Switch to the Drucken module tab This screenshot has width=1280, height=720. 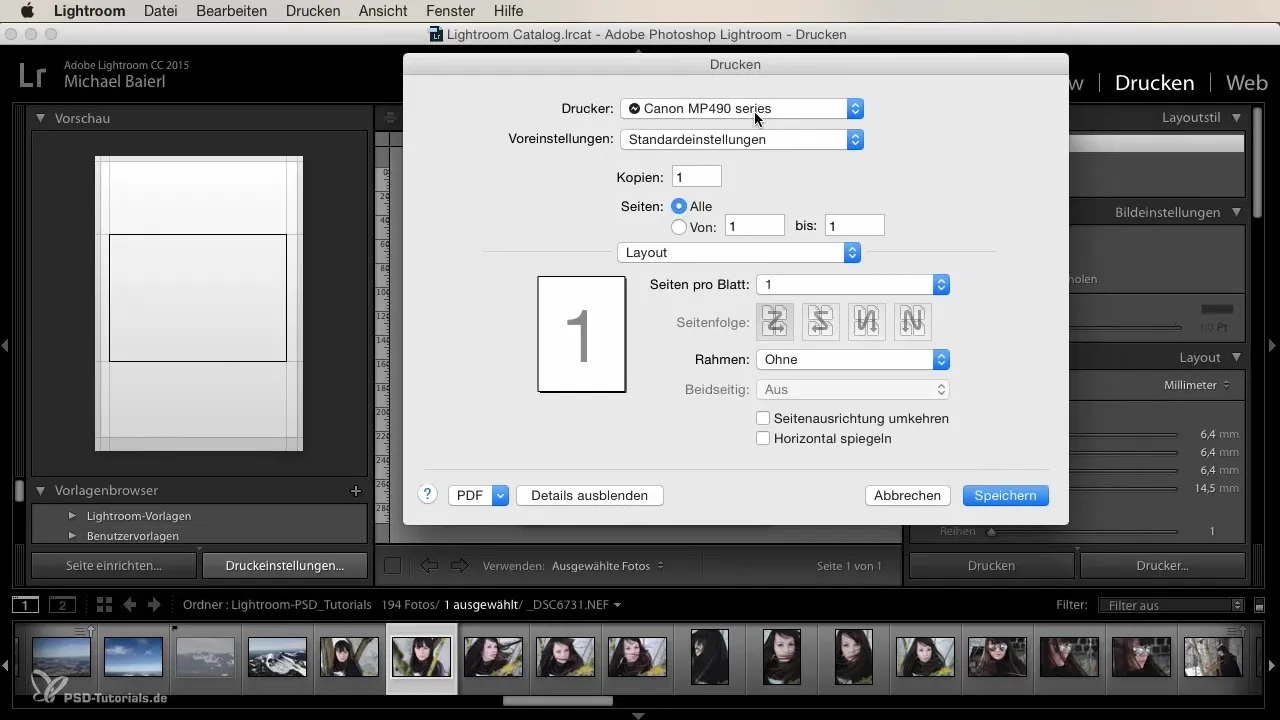tap(1155, 82)
